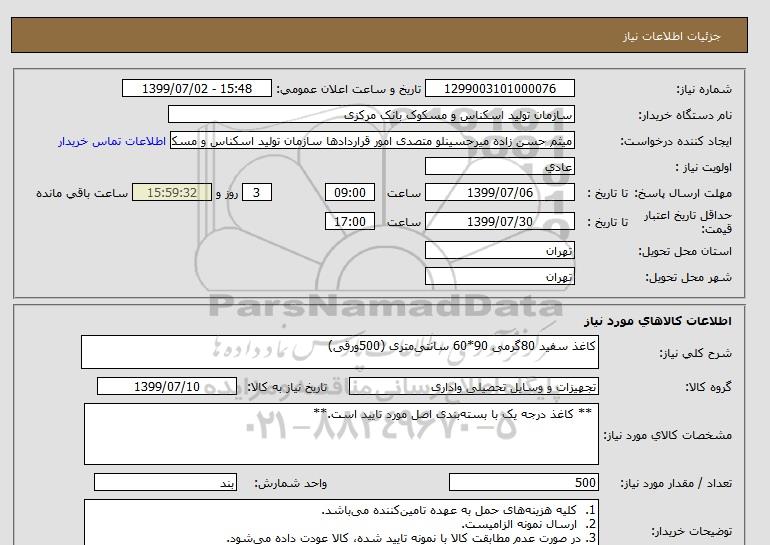Select the delivery province field تهران

499,250
